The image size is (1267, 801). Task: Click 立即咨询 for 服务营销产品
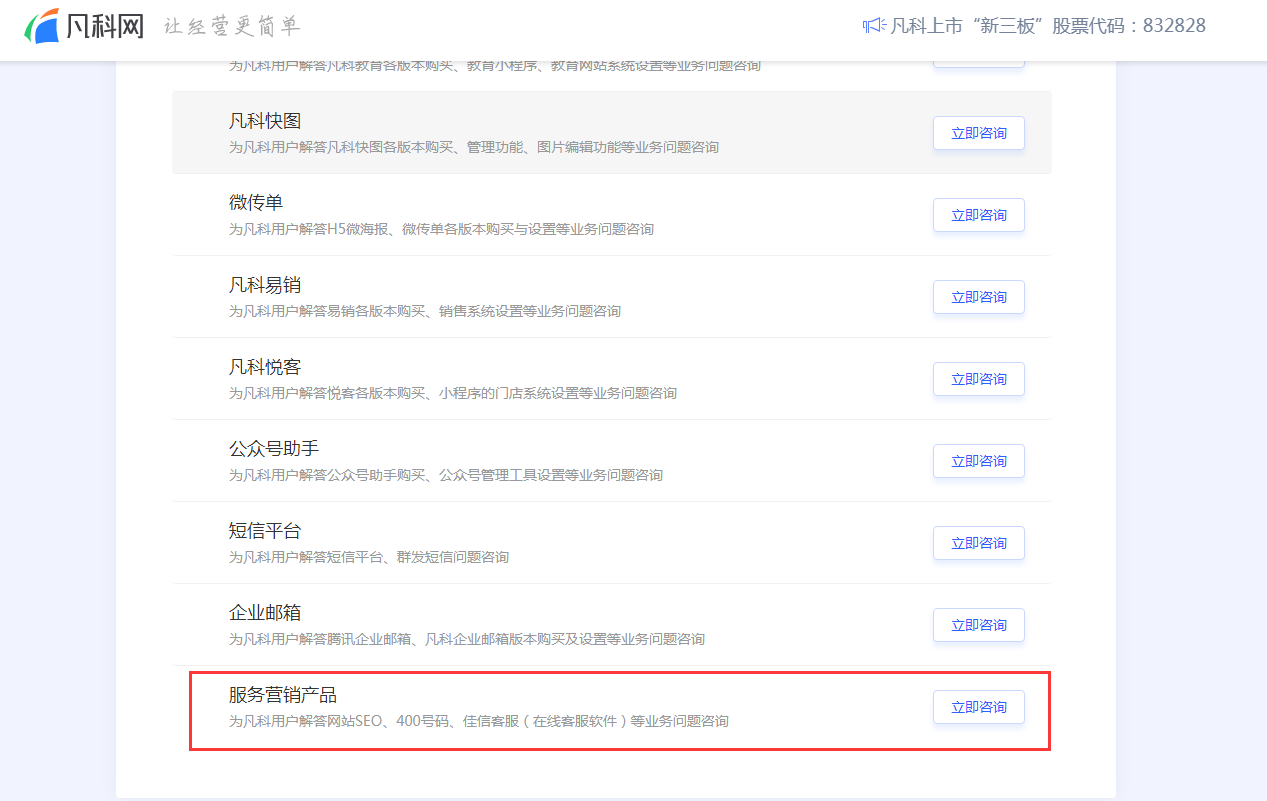[979, 707]
